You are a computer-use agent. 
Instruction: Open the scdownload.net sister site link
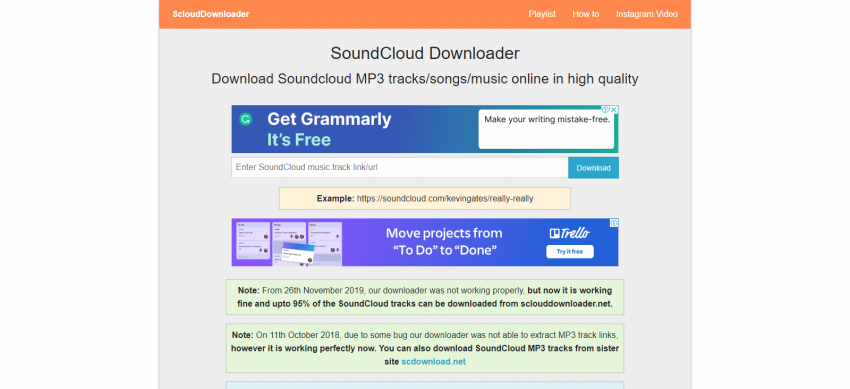(x=433, y=361)
